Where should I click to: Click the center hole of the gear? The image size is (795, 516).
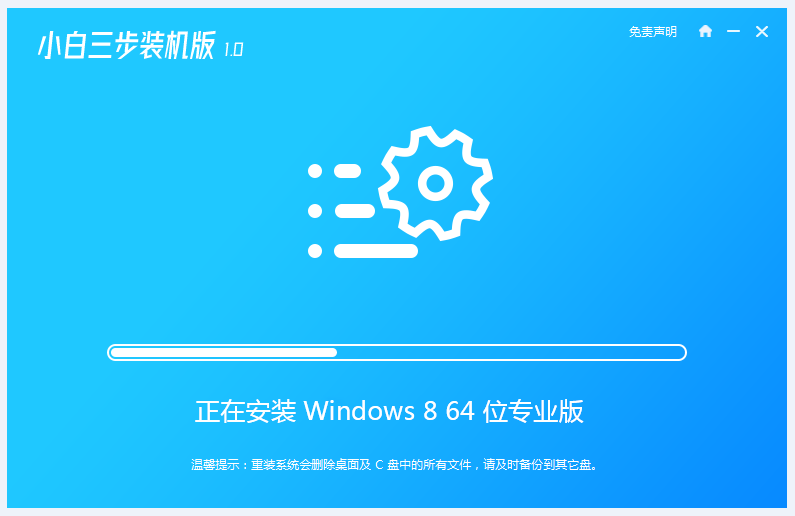[436, 183]
